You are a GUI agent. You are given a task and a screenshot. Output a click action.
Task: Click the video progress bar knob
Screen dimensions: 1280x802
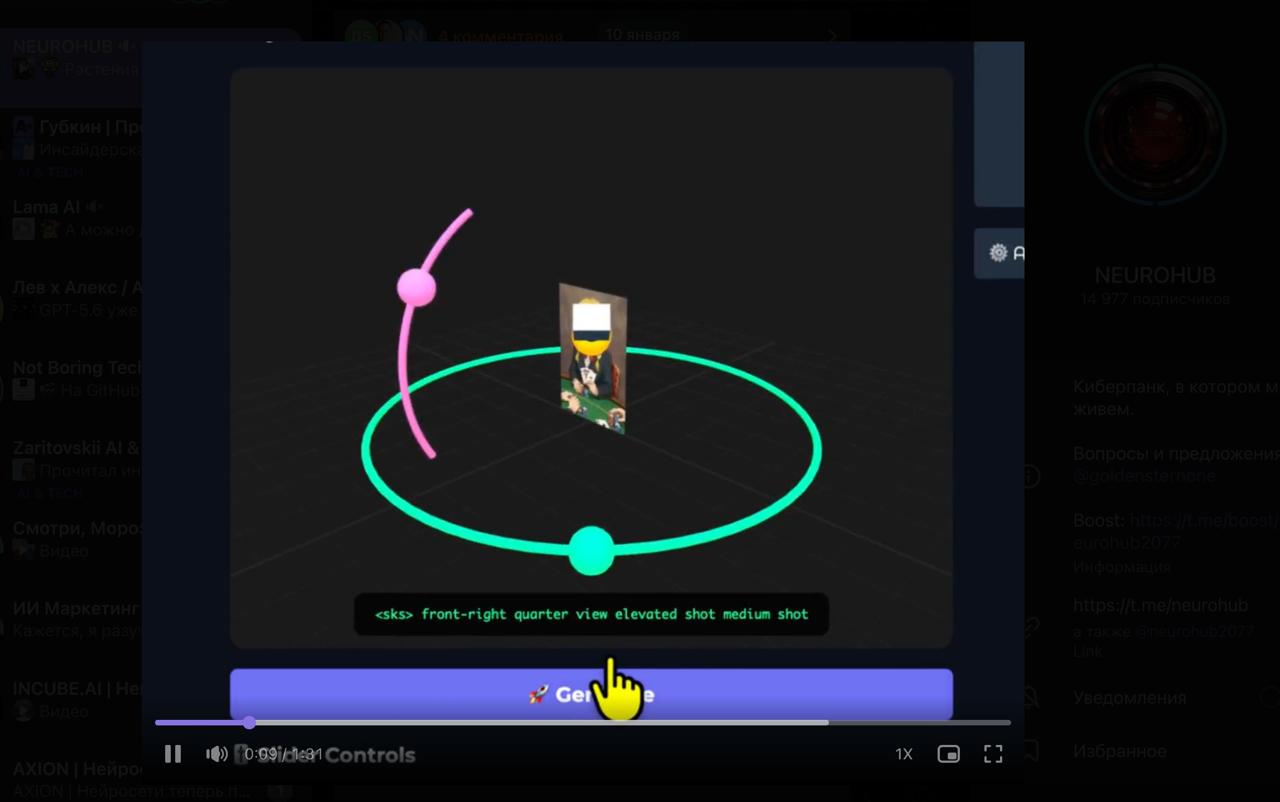249,722
